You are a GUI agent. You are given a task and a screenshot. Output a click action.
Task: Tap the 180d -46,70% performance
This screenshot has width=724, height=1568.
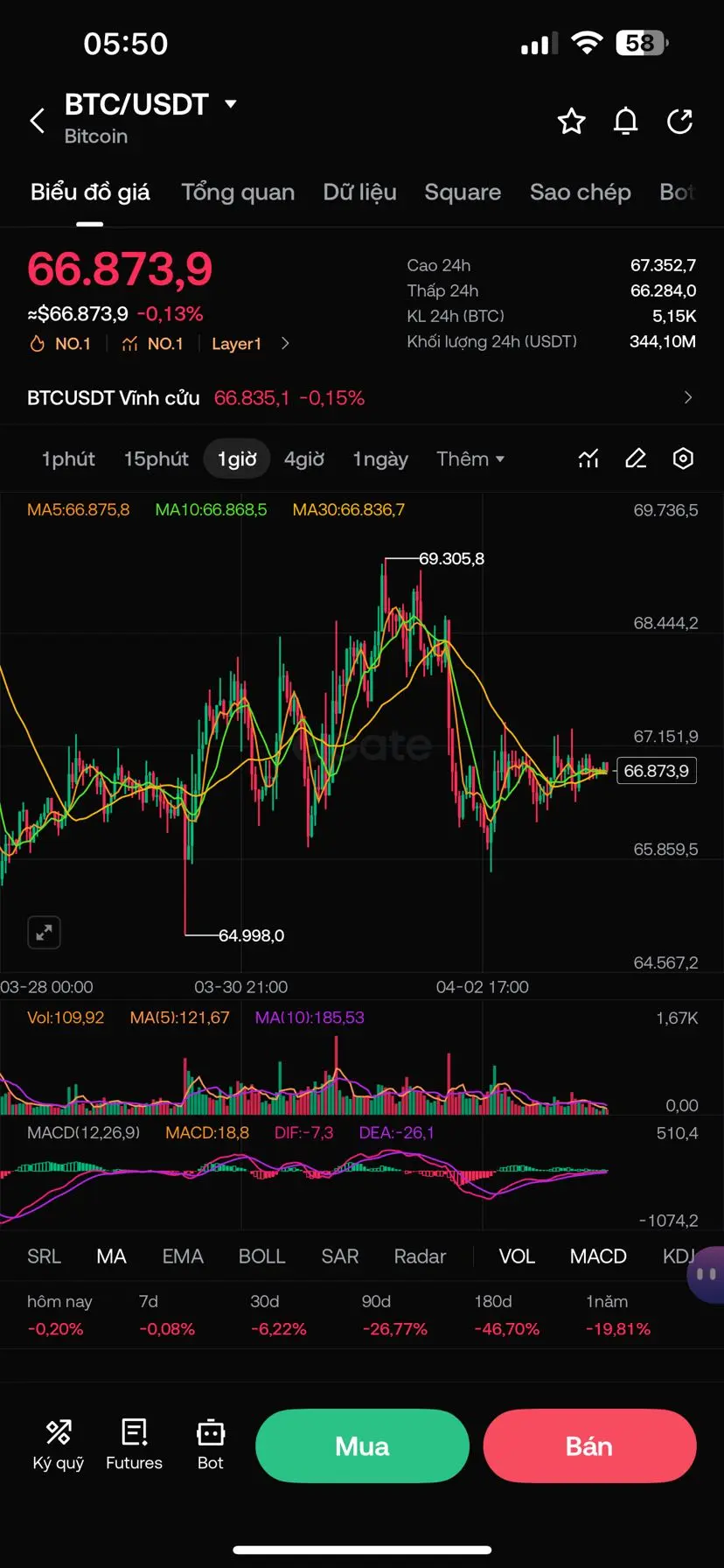506,1315
